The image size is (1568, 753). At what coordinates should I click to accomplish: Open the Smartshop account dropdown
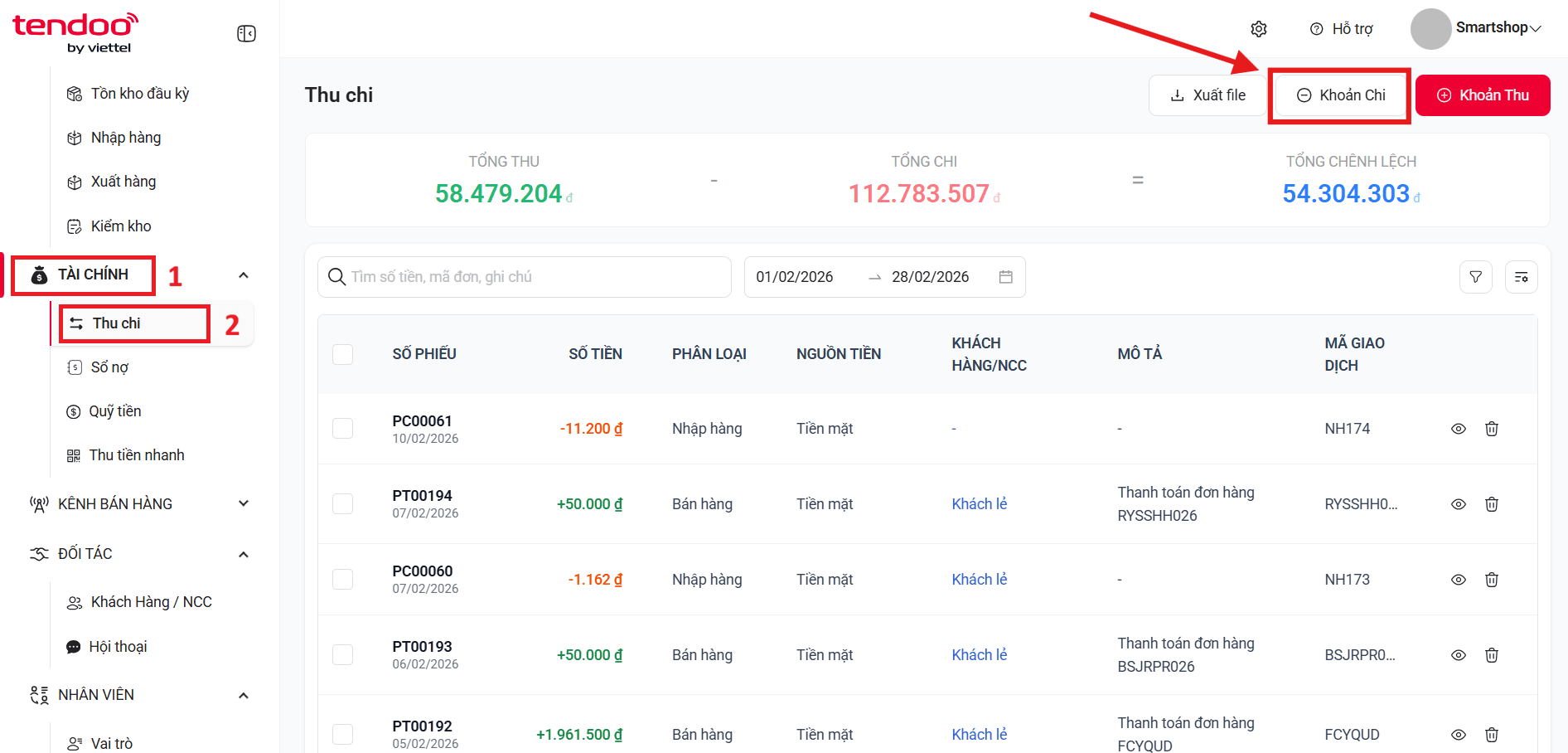click(1477, 28)
